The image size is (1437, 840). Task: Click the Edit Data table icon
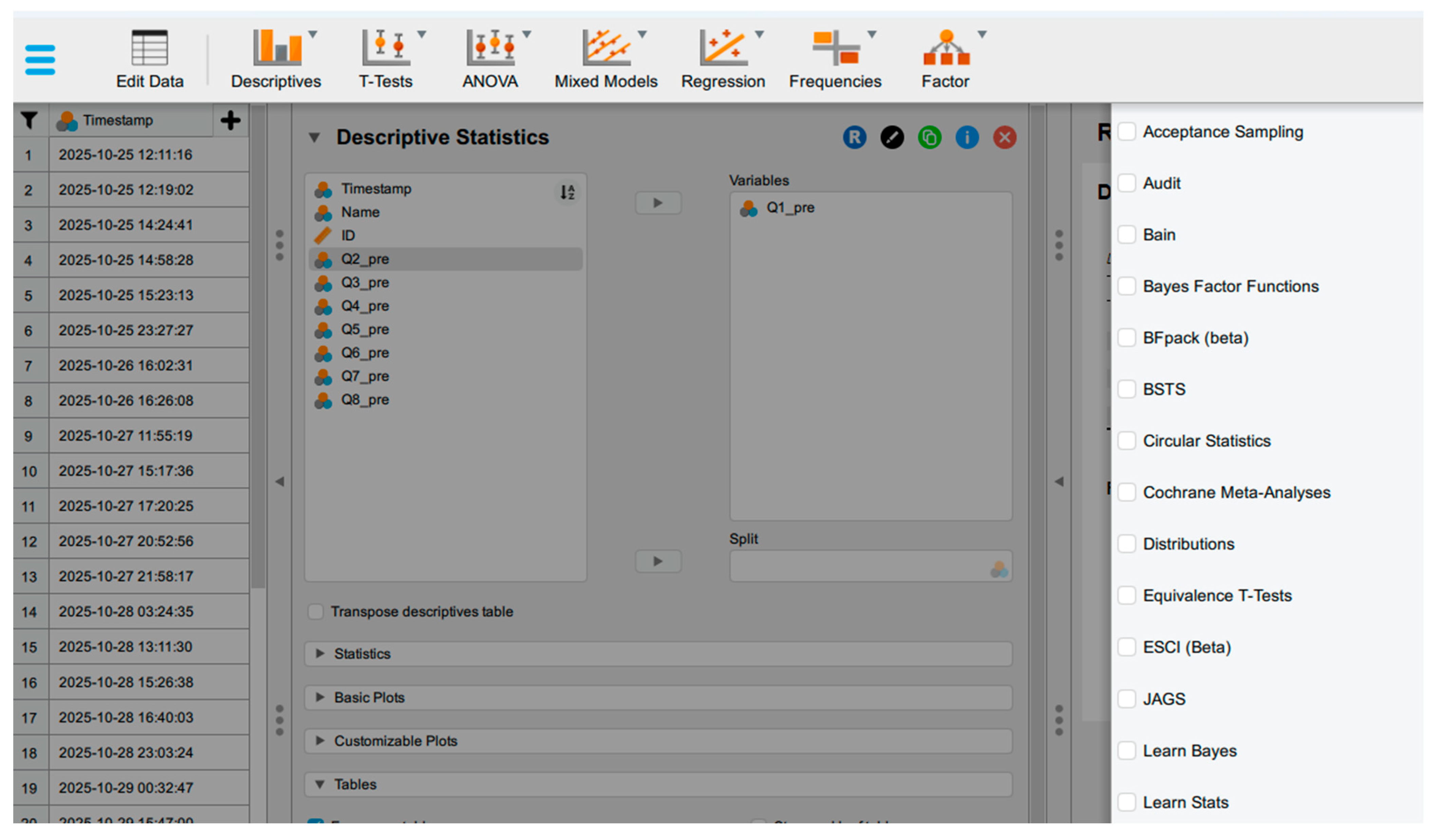point(149,49)
